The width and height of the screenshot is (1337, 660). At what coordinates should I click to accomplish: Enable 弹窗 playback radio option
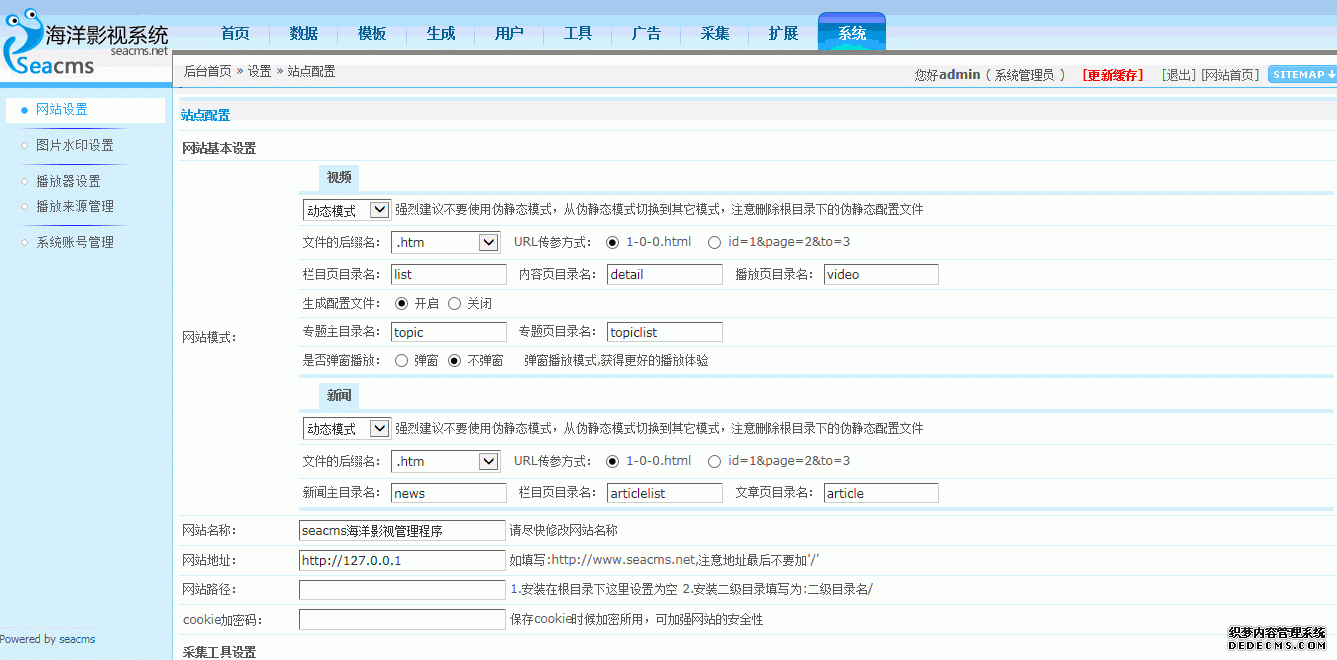402,361
